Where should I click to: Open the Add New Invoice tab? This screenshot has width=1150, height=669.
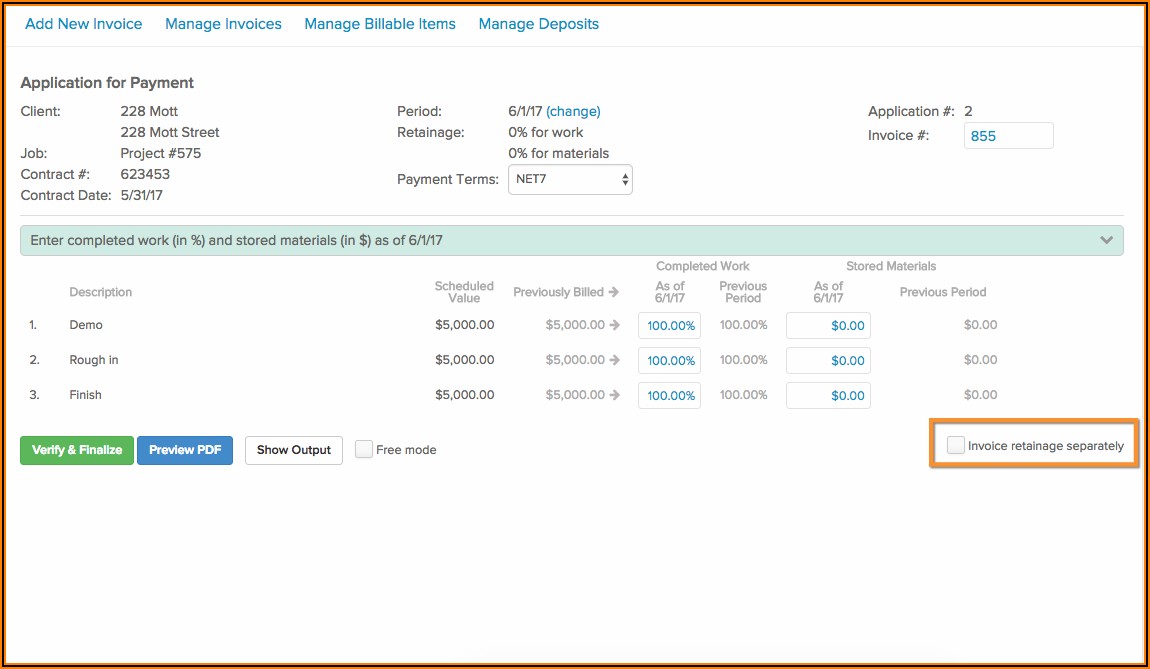[x=83, y=24]
